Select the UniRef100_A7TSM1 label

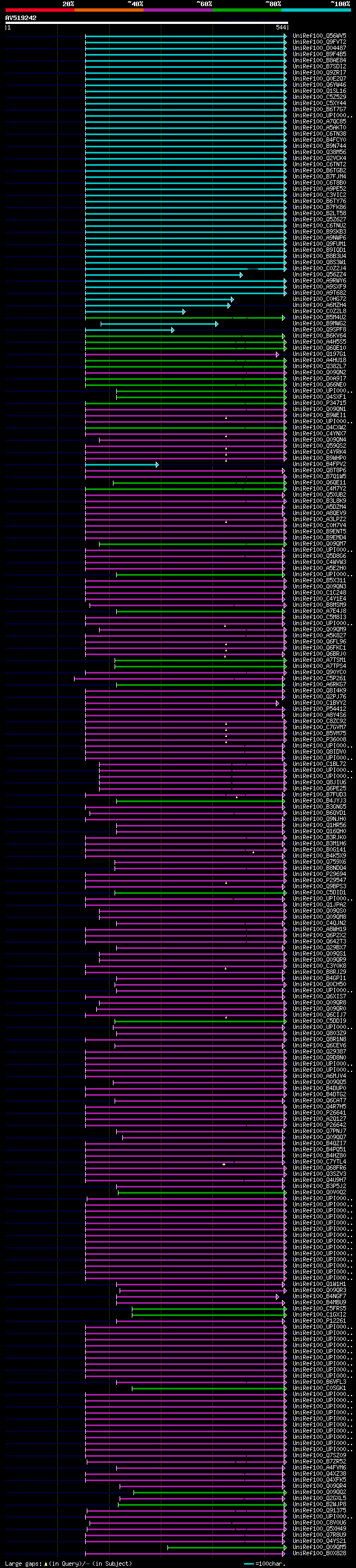click(319, 660)
